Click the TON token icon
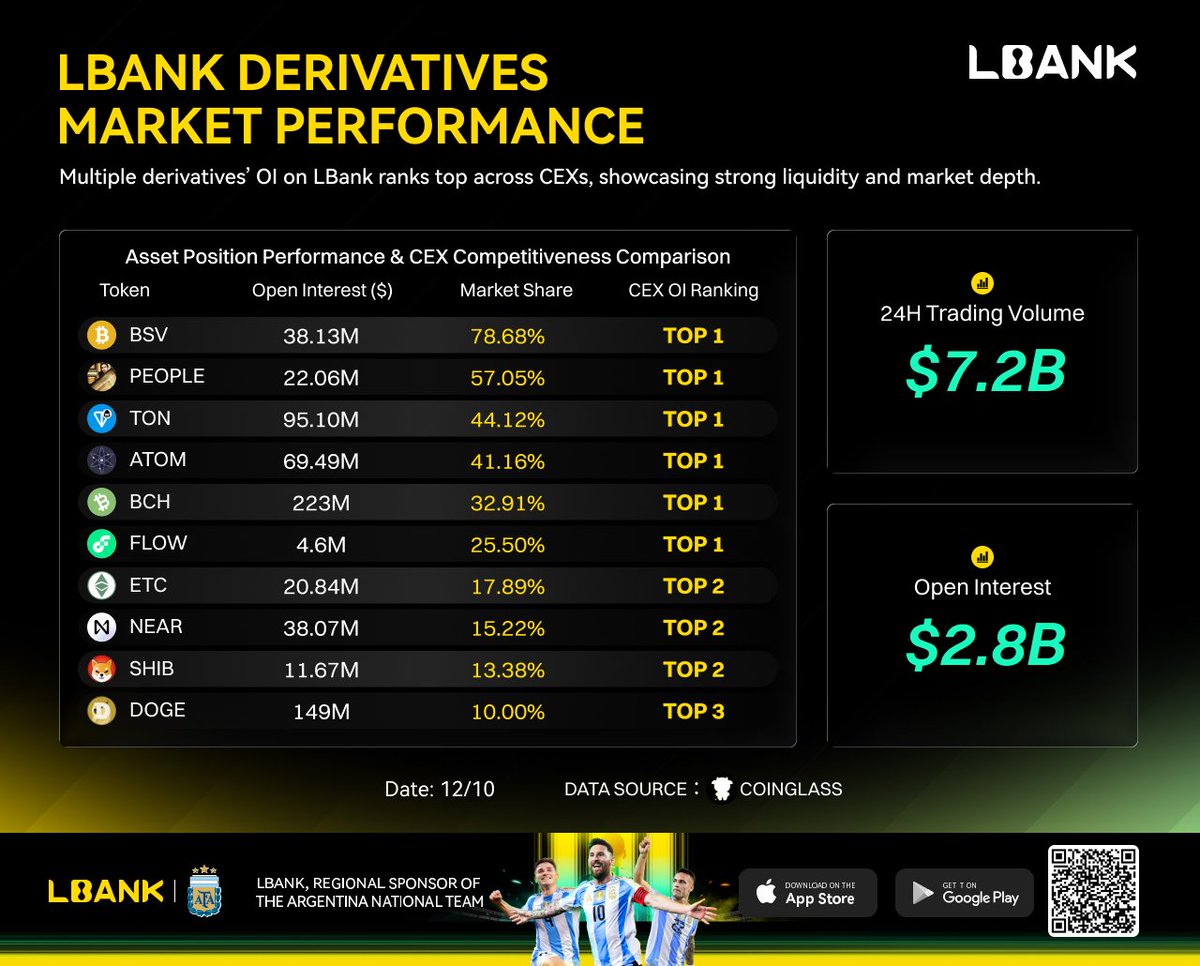Screen dimensions: 1200x966 102,419
